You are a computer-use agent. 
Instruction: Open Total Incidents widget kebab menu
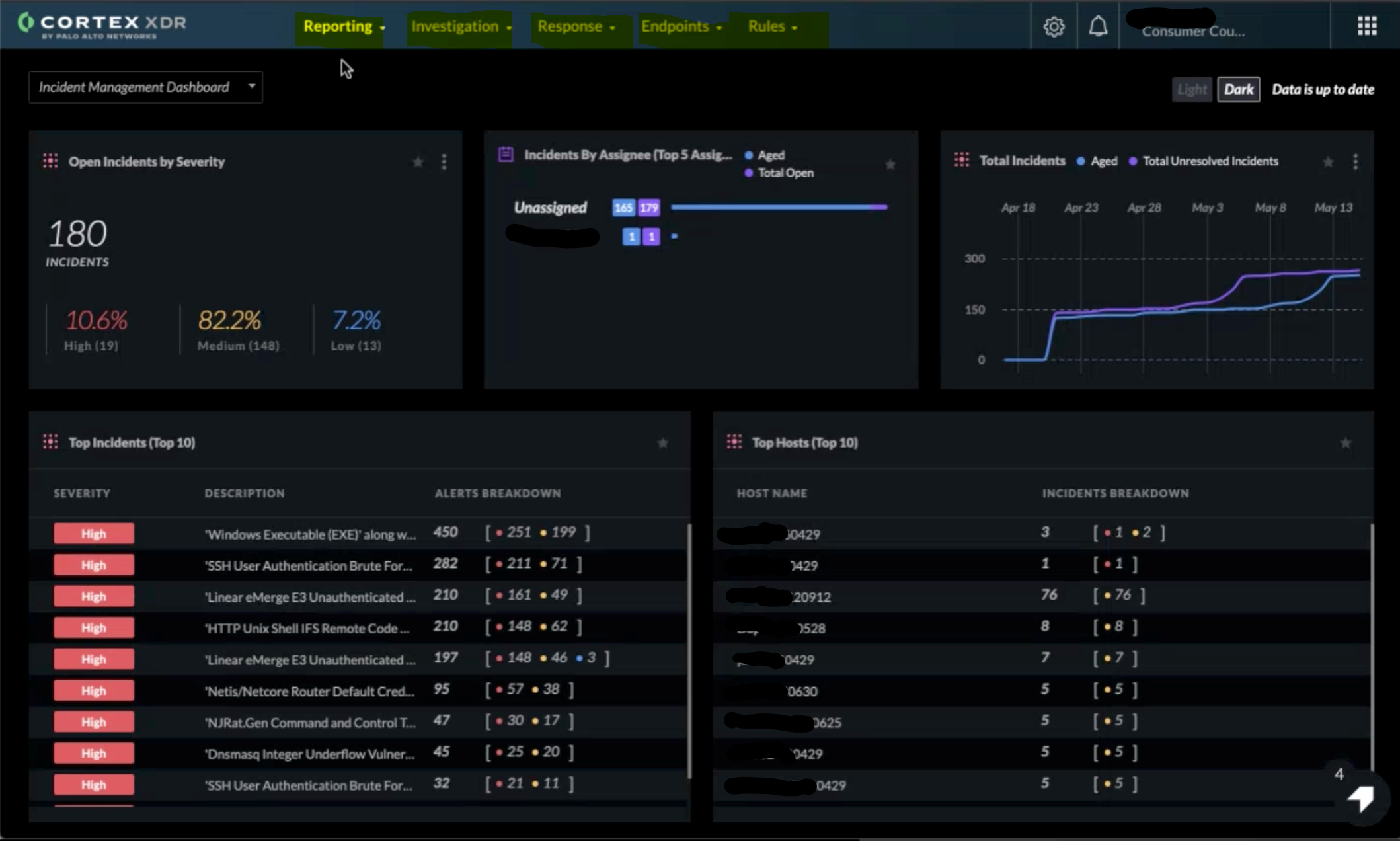pos(1355,162)
